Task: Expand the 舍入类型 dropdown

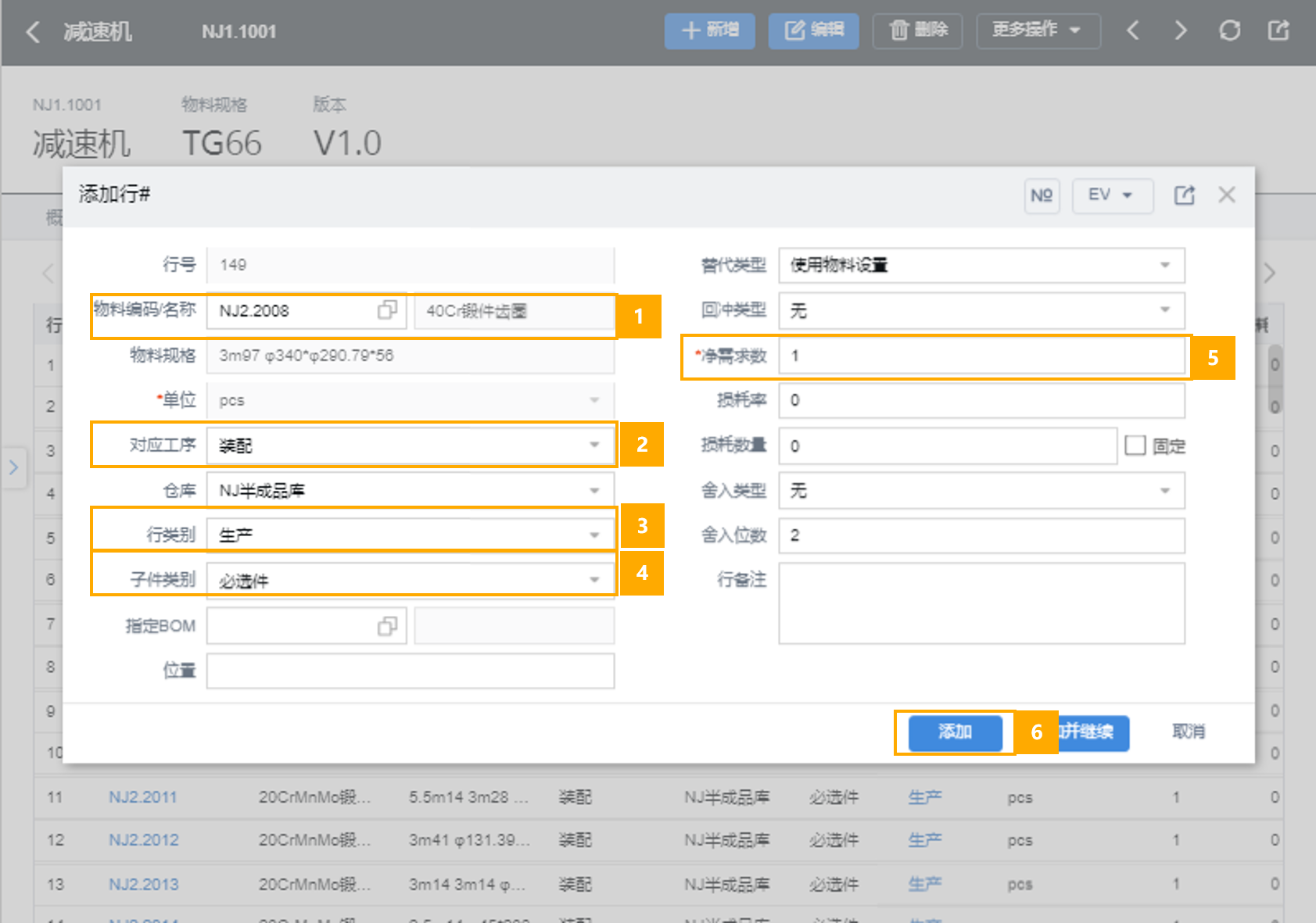Action: (1165, 490)
